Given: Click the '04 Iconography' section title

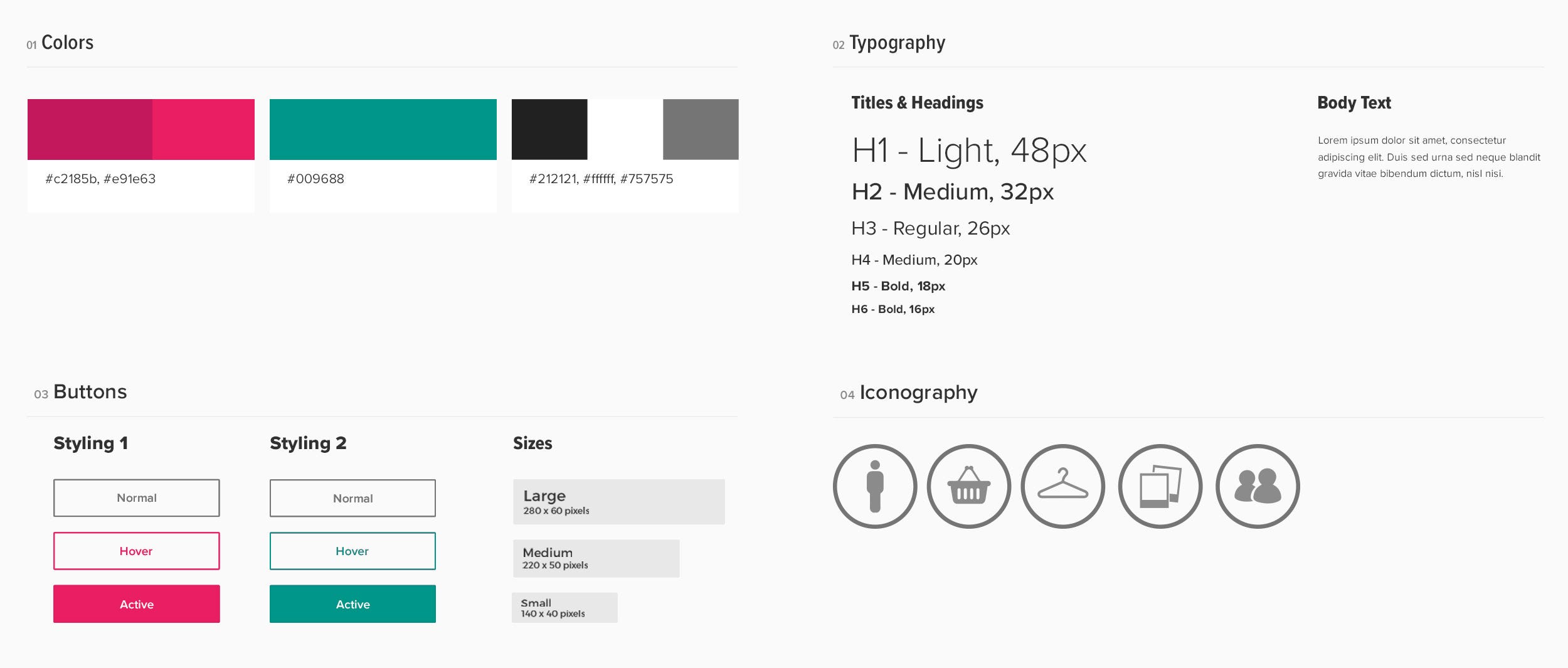Looking at the screenshot, I should point(909,393).
